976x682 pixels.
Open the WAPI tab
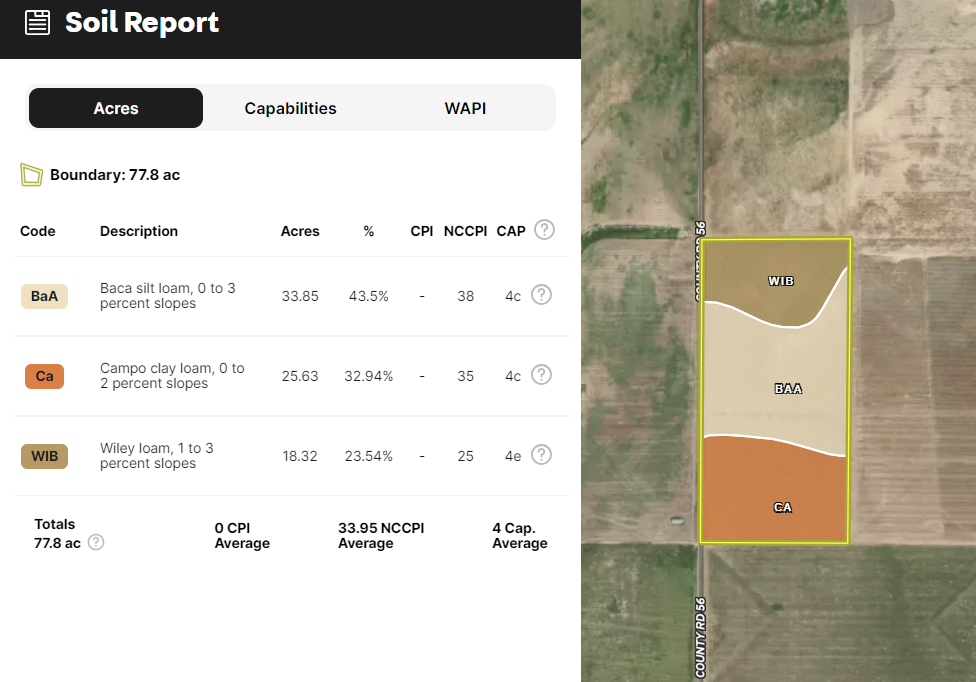(465, 108)
